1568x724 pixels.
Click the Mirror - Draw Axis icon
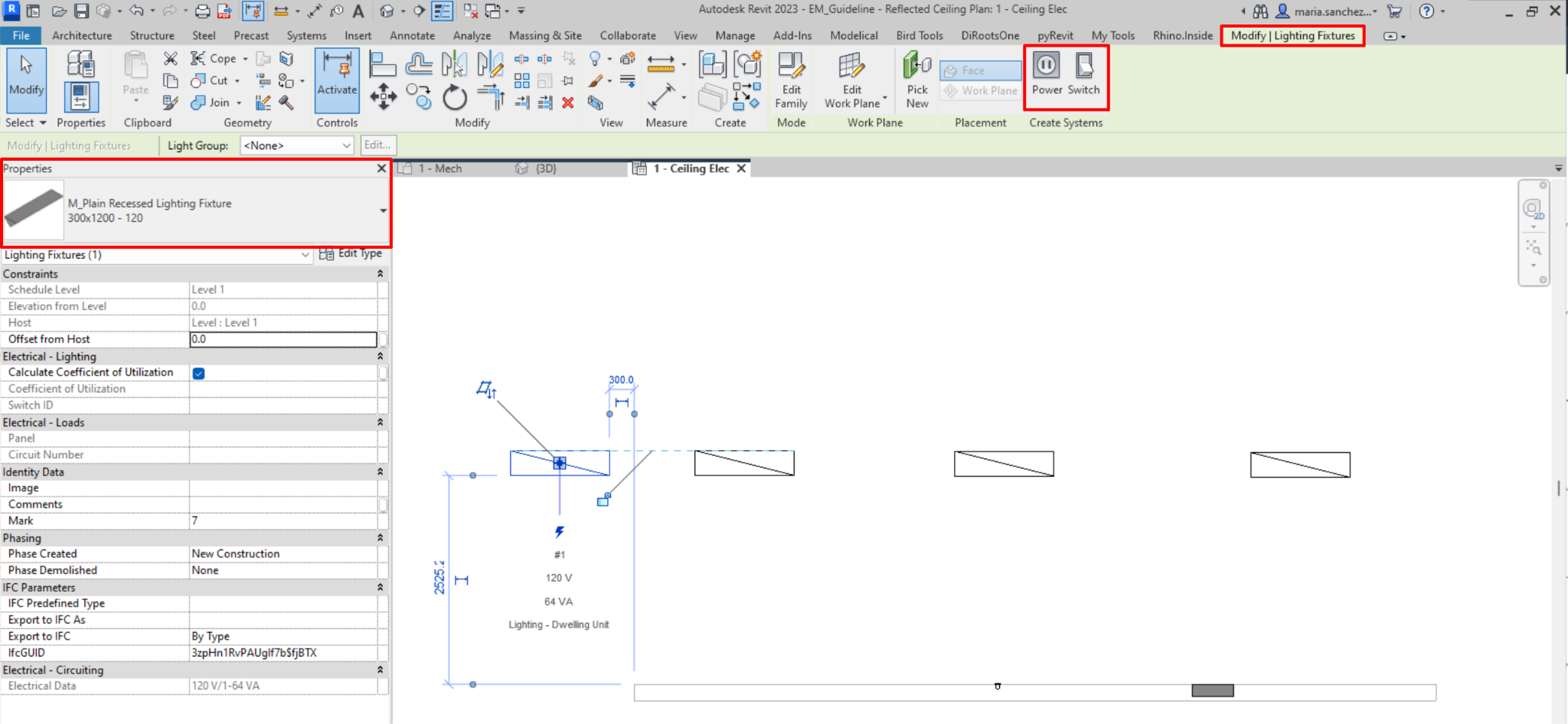(x=490, y=64)
